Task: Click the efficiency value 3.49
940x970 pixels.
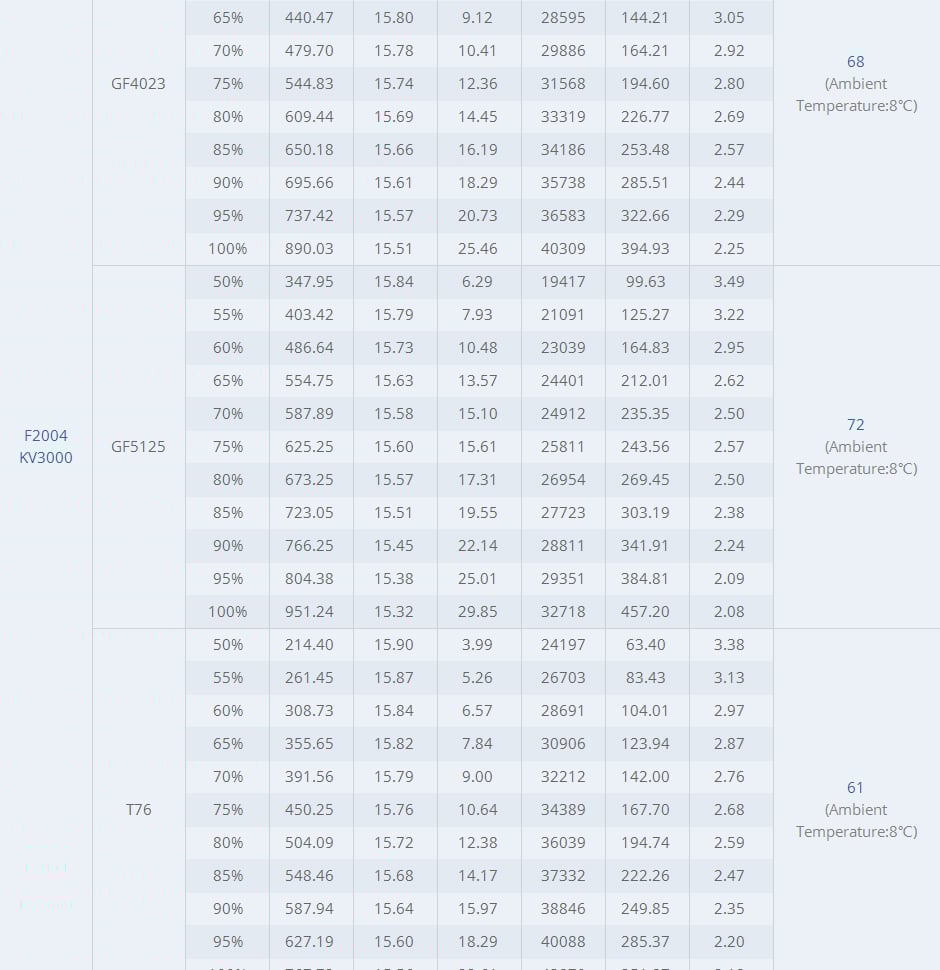Action: 729,282
